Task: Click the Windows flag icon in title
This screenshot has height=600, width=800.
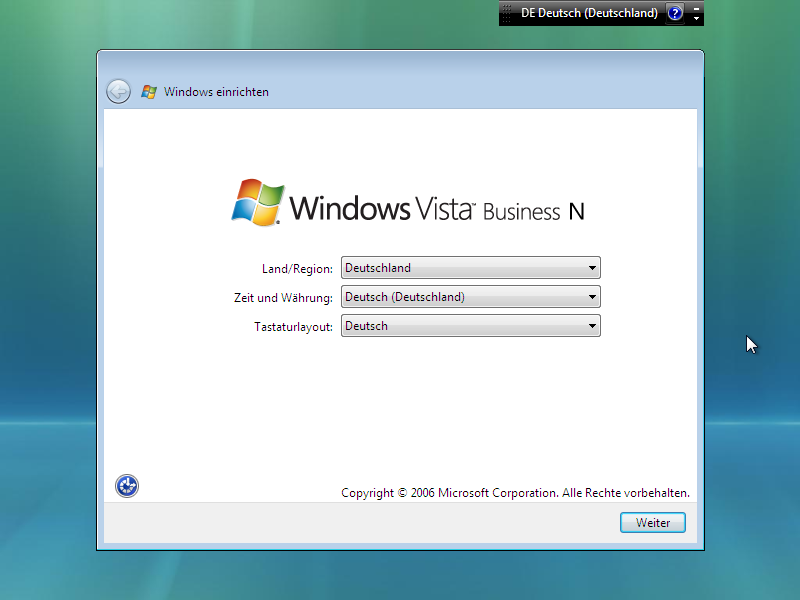Action: point(149,92)
